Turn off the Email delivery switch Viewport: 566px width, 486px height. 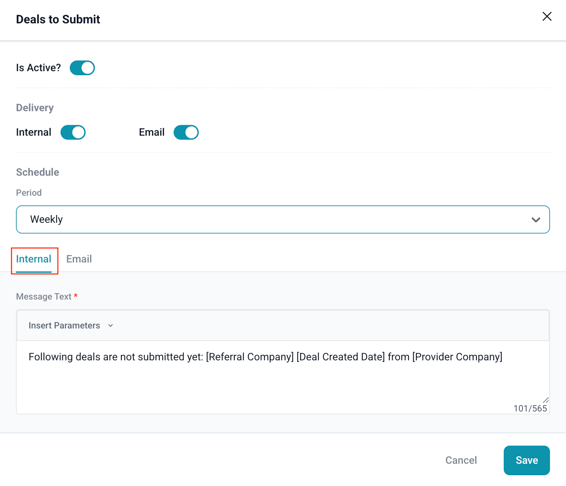[186, 133]
